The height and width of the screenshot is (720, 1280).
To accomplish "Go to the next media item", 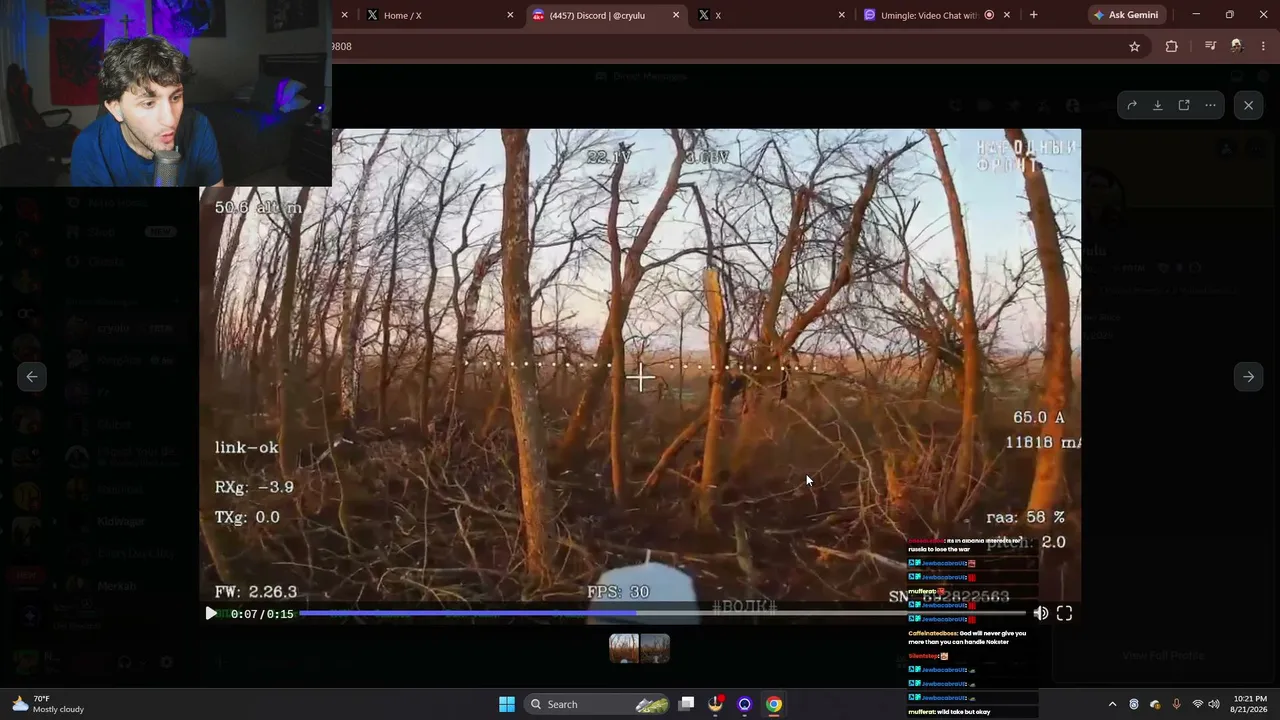I will 1248,377.
